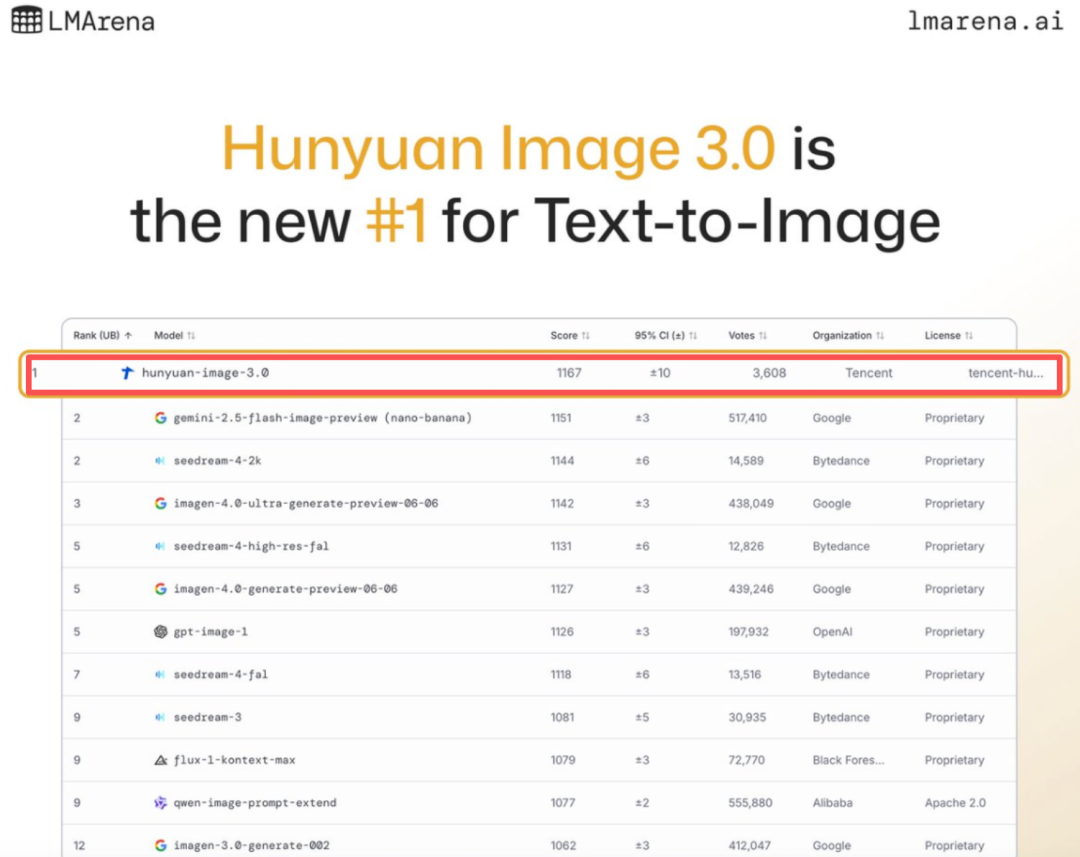This screenshot has height=857, width=1080.
Task: Click Google icon next to gemini-2.5-flash-image-preview
Action: pos(160,418)
